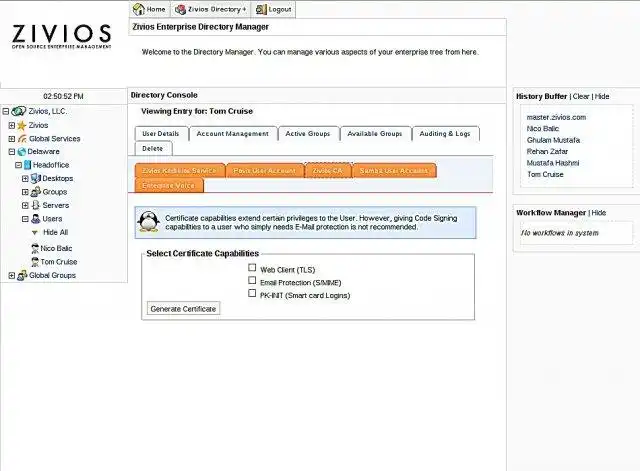The image size is (640, 471).
Task: Hide the Workflow Manager panel
Action: (x=599, y=213)
